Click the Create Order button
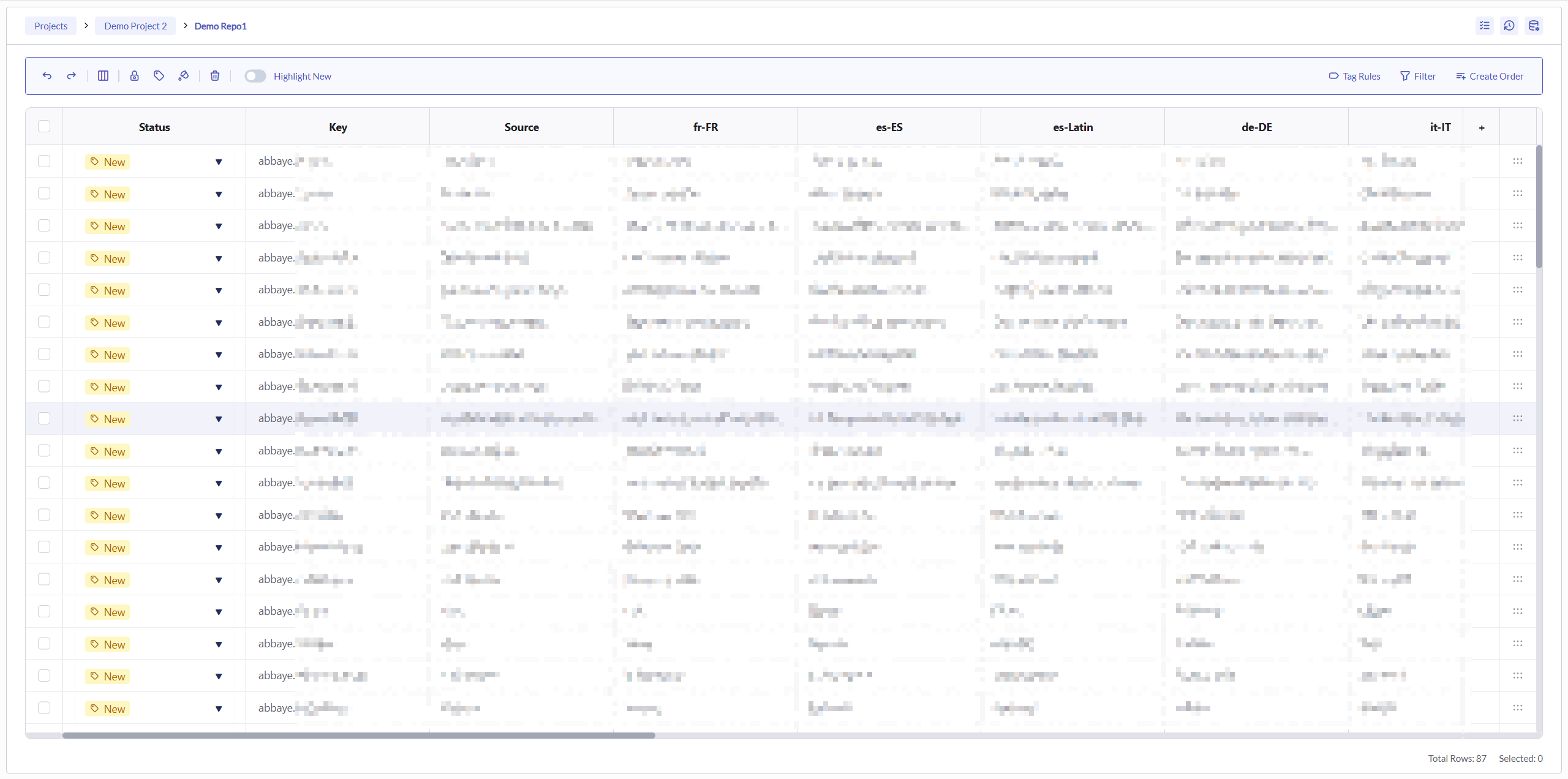The width and height of the screenshot is (1568, 779). click(x=1490, y=76)
